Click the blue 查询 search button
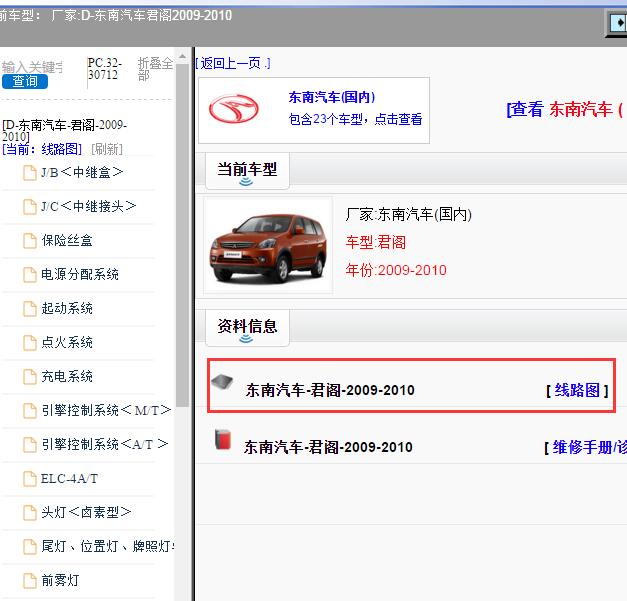 25,81
